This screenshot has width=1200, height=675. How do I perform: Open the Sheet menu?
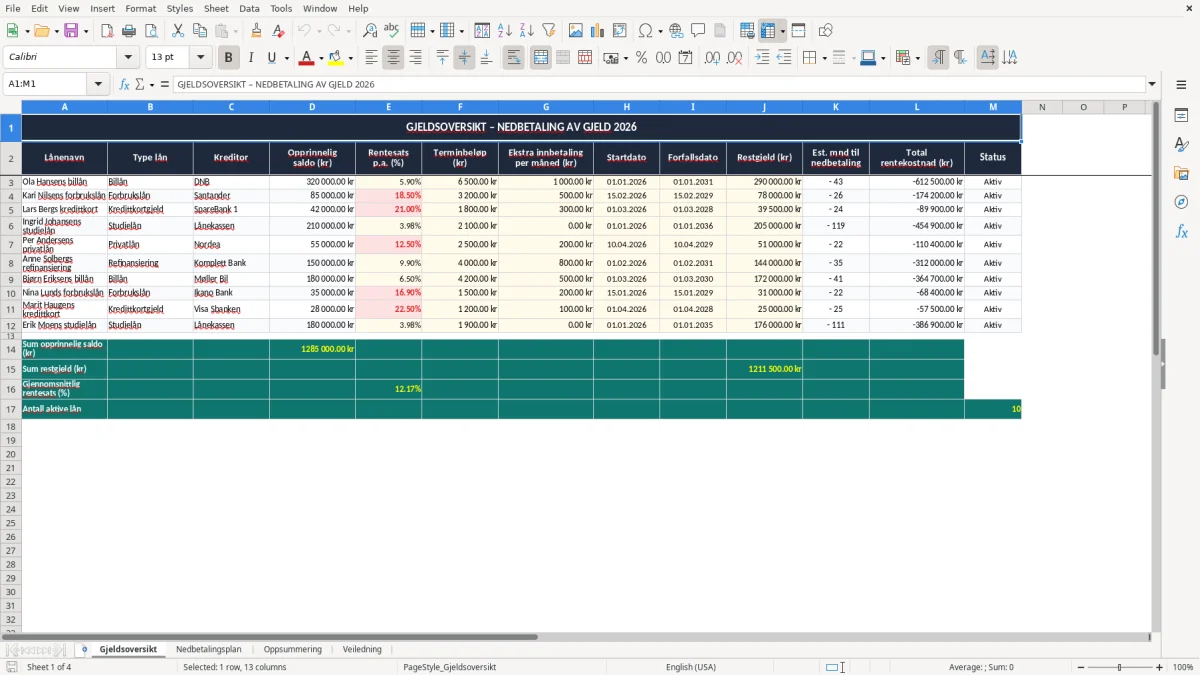(216, 8)
